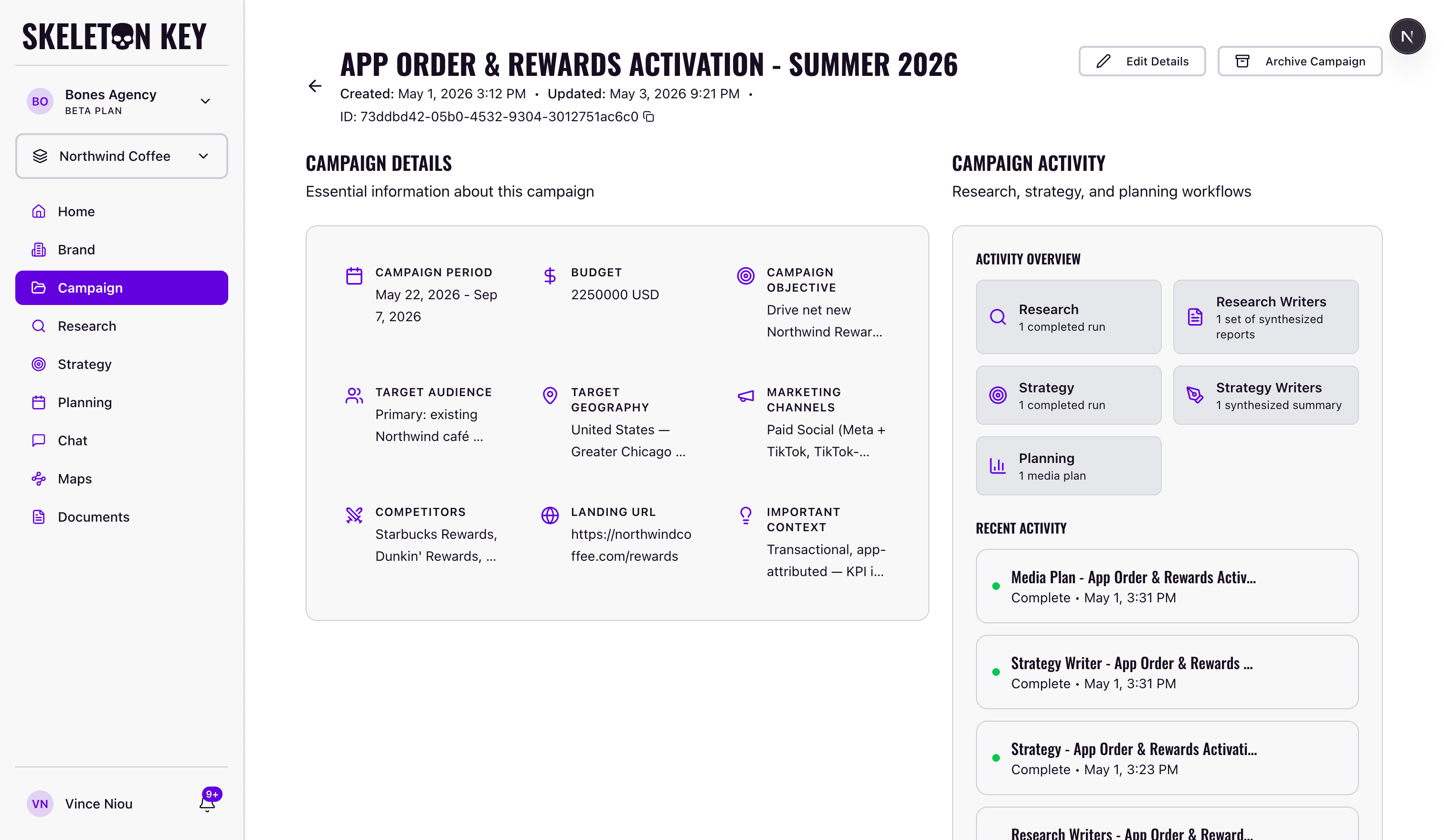The height and width of the screenshot is (840, 1444).
Task: Open the Strategy Writer recent activity entry
Action: [x=1167, y=672]
